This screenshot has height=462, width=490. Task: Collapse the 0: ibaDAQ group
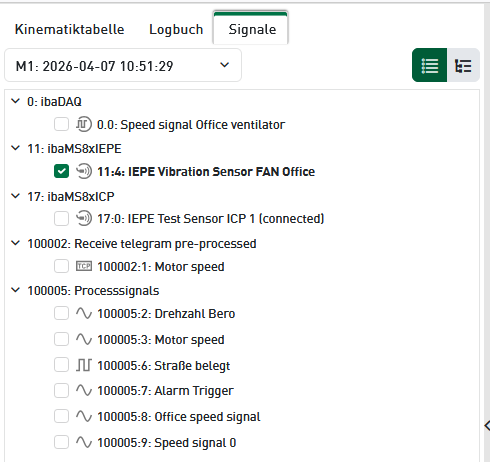click(15, 101)
